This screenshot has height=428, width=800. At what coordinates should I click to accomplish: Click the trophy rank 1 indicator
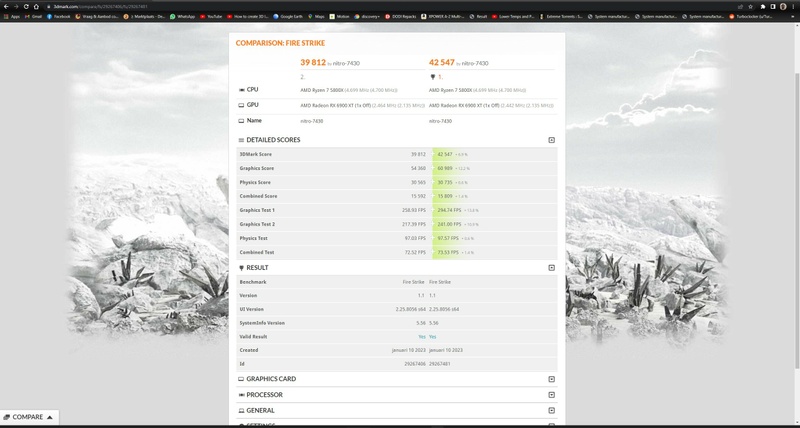[x=437, y=77]
